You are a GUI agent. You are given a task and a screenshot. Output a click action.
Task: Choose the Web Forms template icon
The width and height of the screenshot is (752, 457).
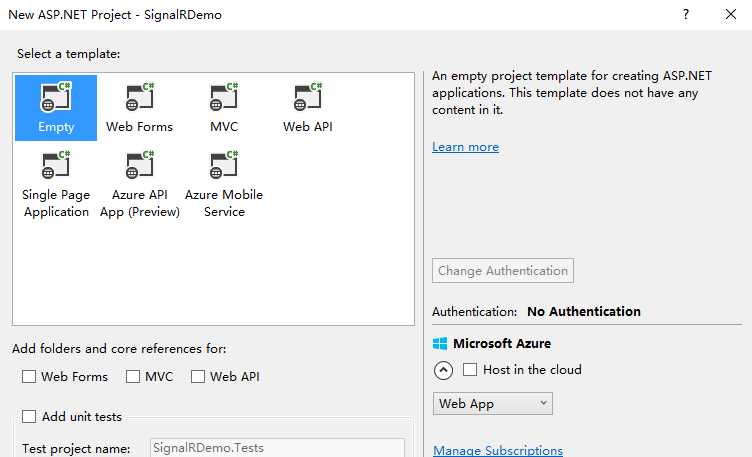[x=140, y=96]
